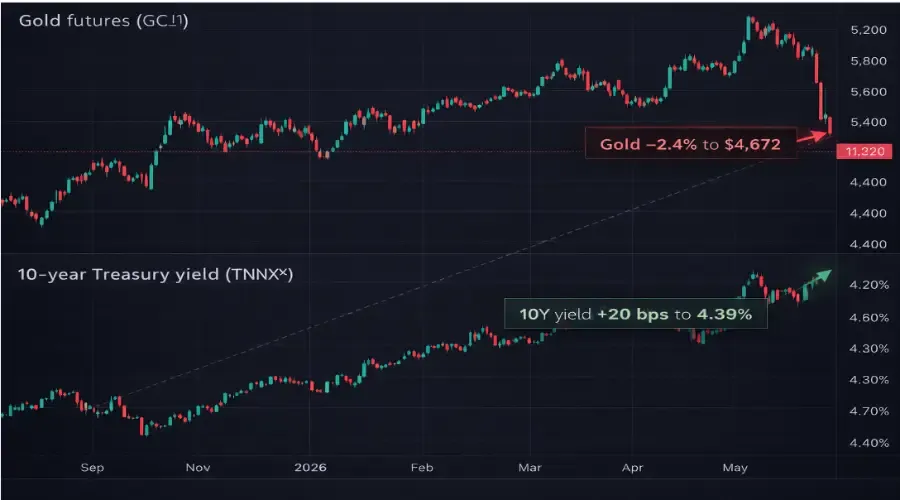Screen dimensions: 900x500
Task: Click the May label on the time axis
Action: tap(735, 467)
